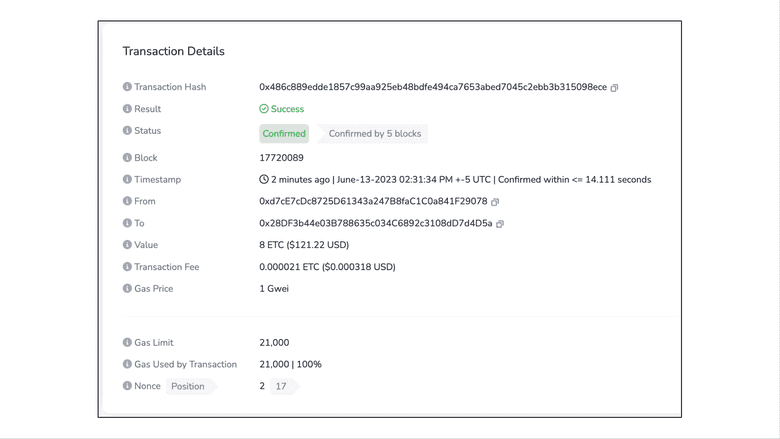This screenshot has width=780, height=439.
Task: Click the Timestamp info icon
Action: point(127,180)
